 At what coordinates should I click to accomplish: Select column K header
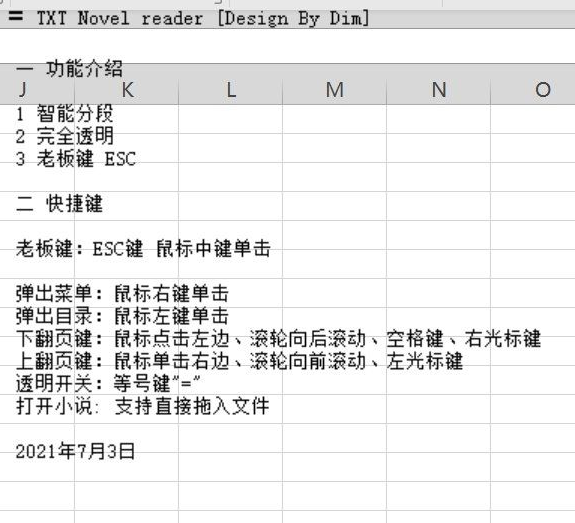(127, 90)
